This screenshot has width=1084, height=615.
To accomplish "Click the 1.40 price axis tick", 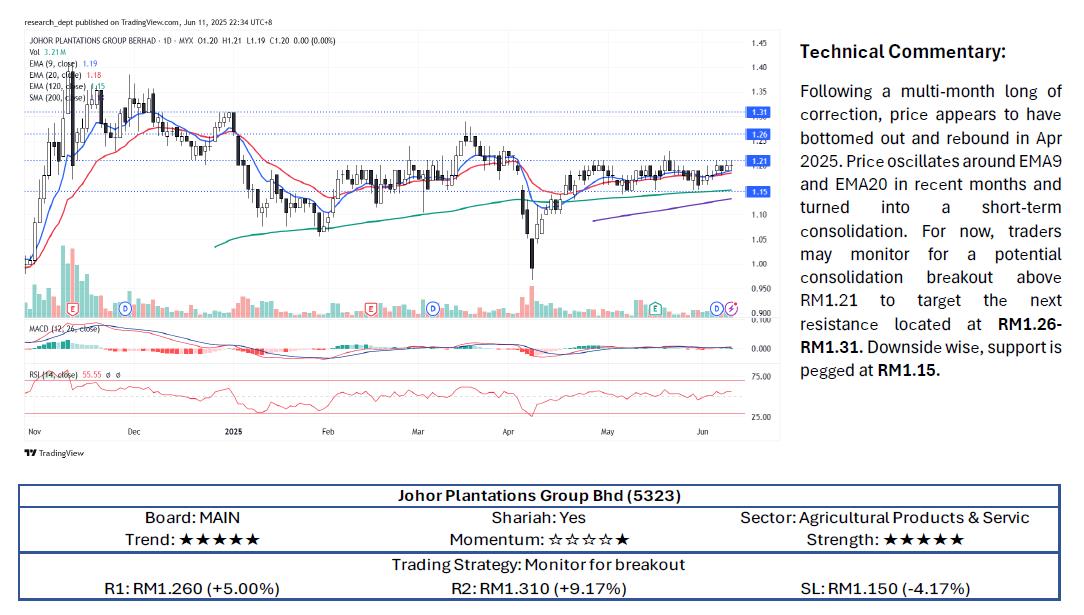I will pos(759,68).
